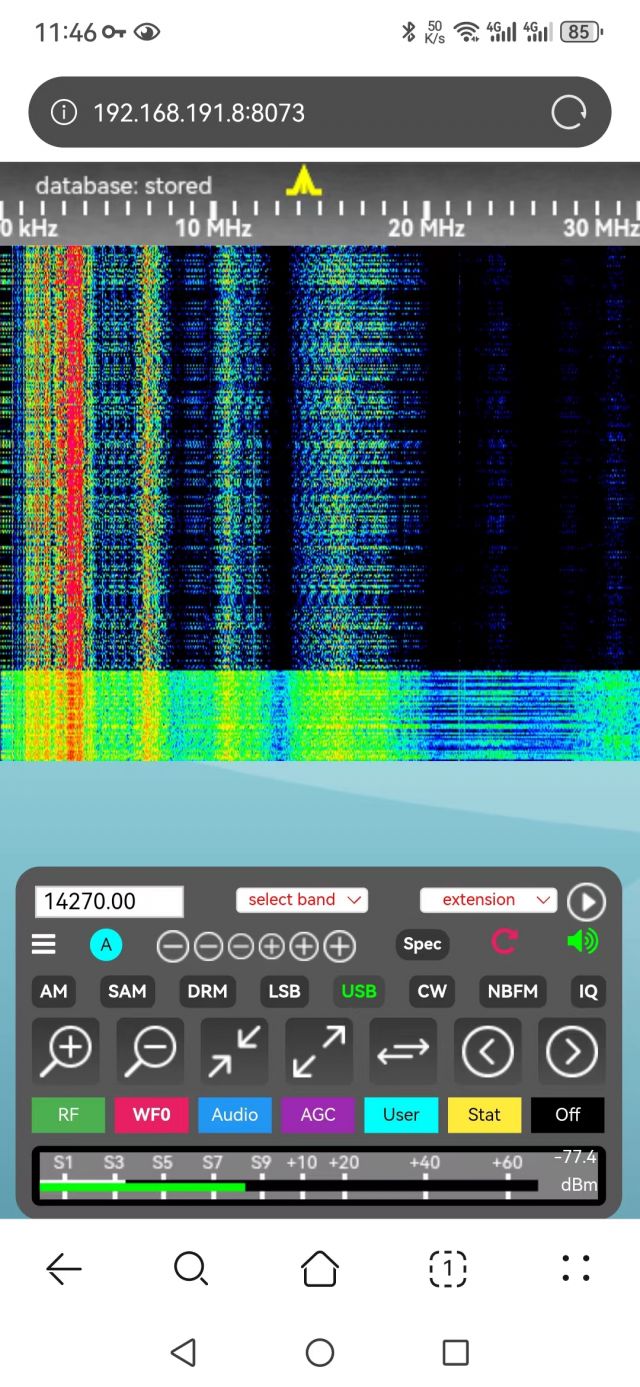
Task: Mute audio with the green speaker icon
Action: click(x=581, y=941)
